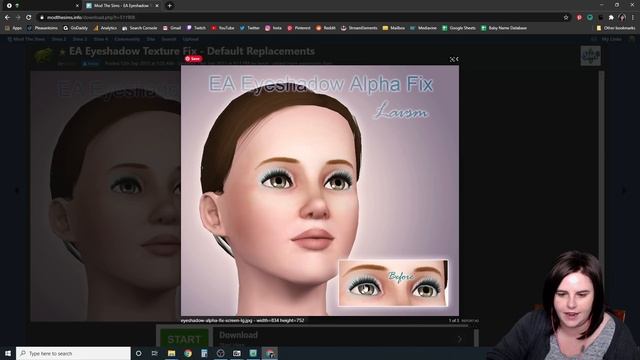Open the GoDaddy bookmark

[76, 28]
